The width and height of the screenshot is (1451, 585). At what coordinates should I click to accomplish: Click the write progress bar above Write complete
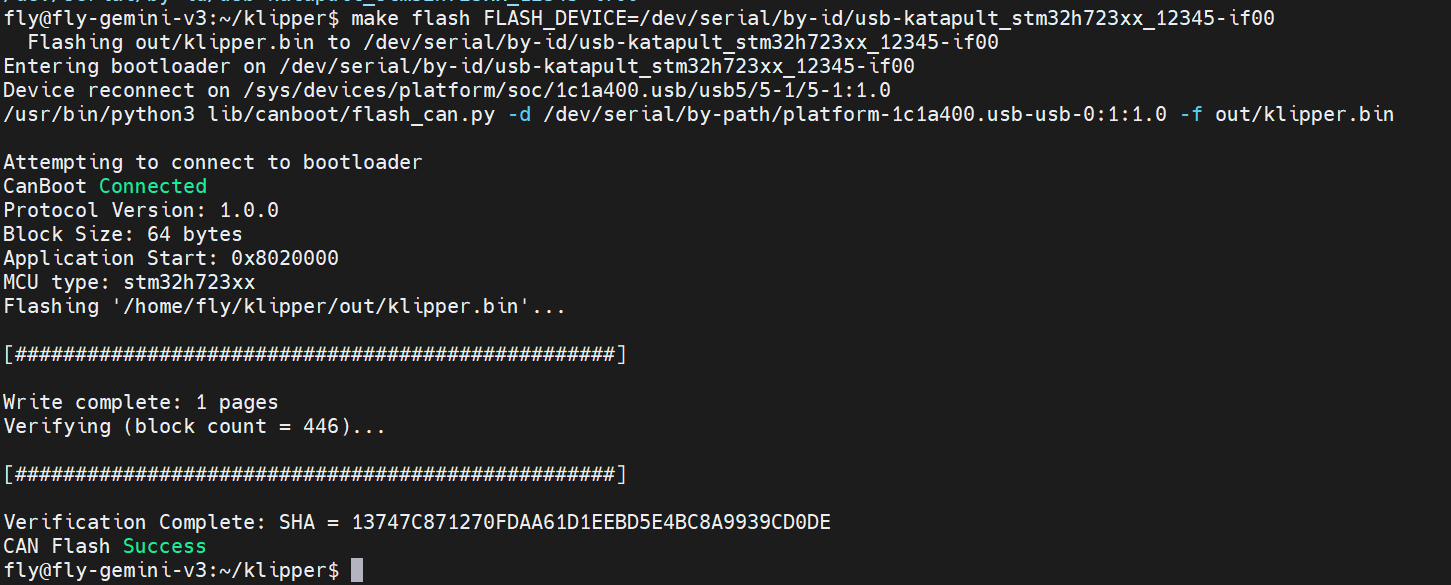315,354
